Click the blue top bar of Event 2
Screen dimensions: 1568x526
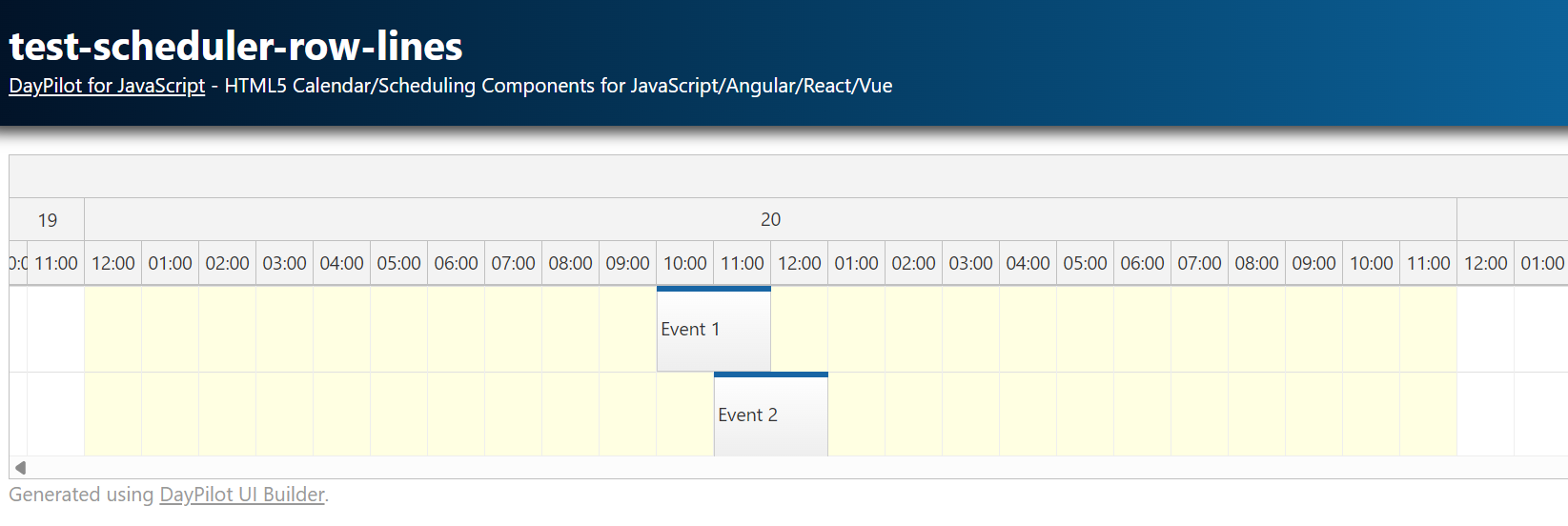pos(770,374)
